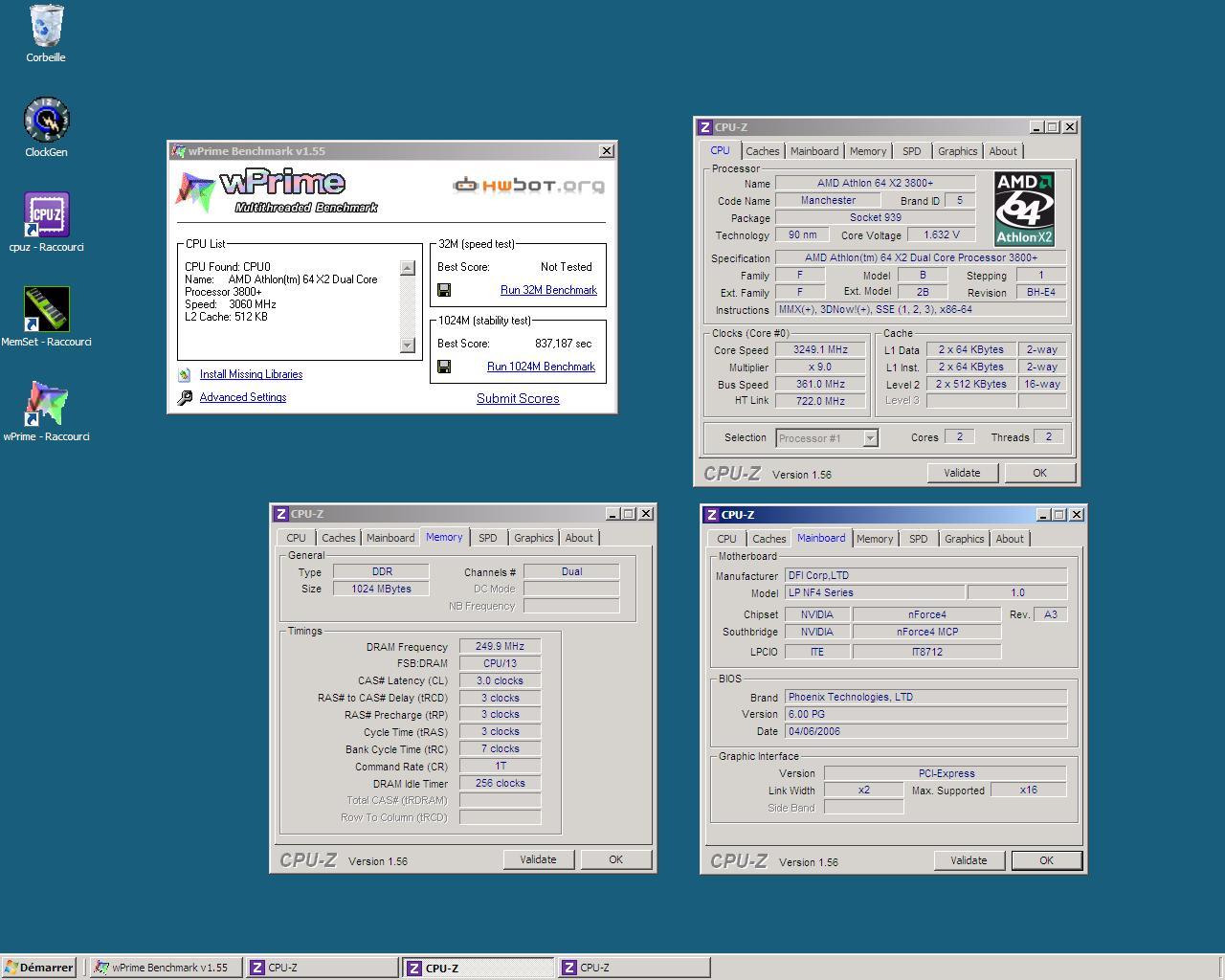The width and height of the screenshot is (1225, 980).
Task: Open Graphics tab in the CPU window
Action: [958, 151]
